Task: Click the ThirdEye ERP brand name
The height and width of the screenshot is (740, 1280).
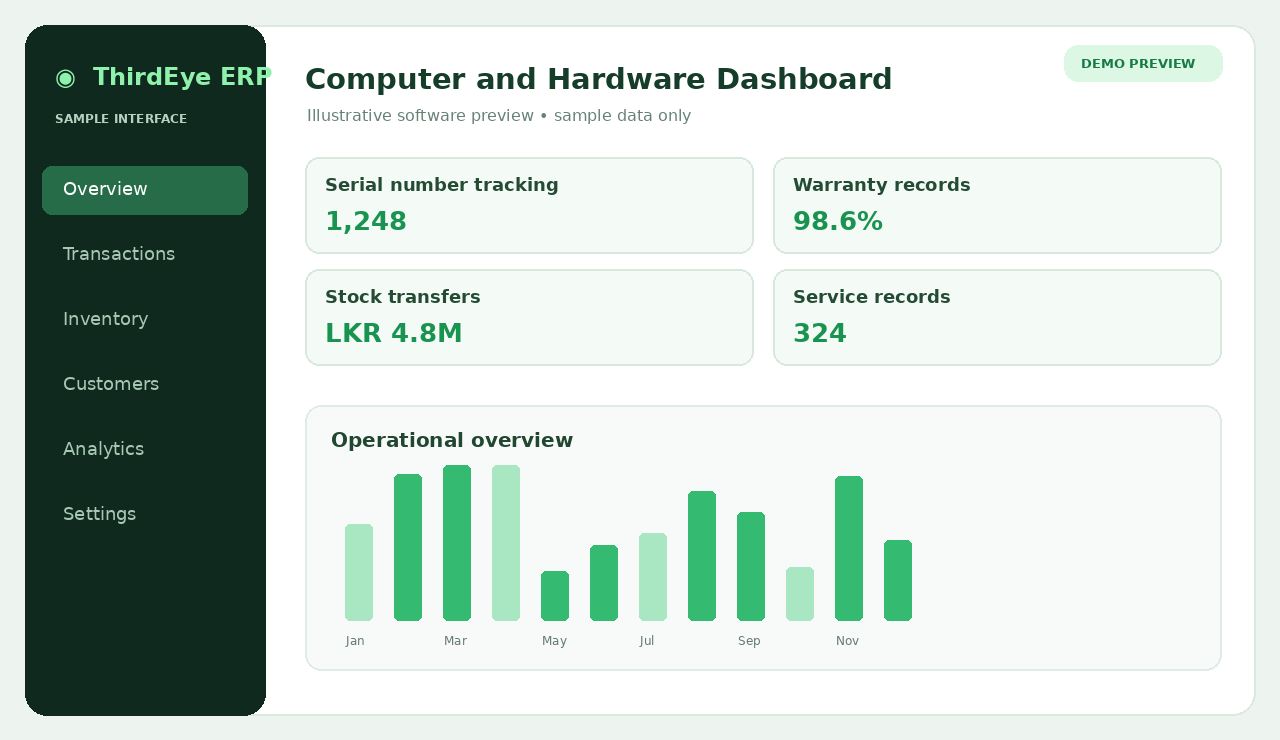Action: click(182, 77)
